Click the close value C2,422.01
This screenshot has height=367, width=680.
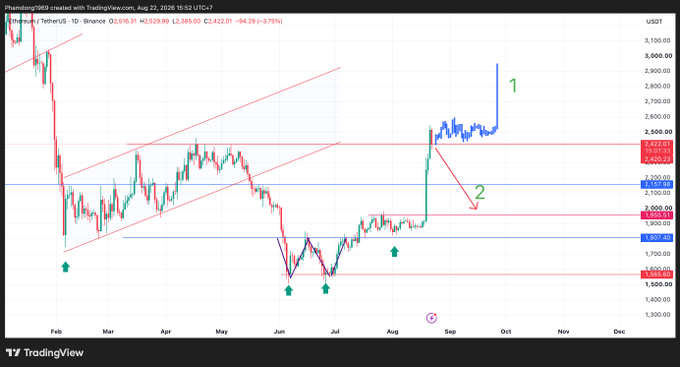(x=218, y=21)
